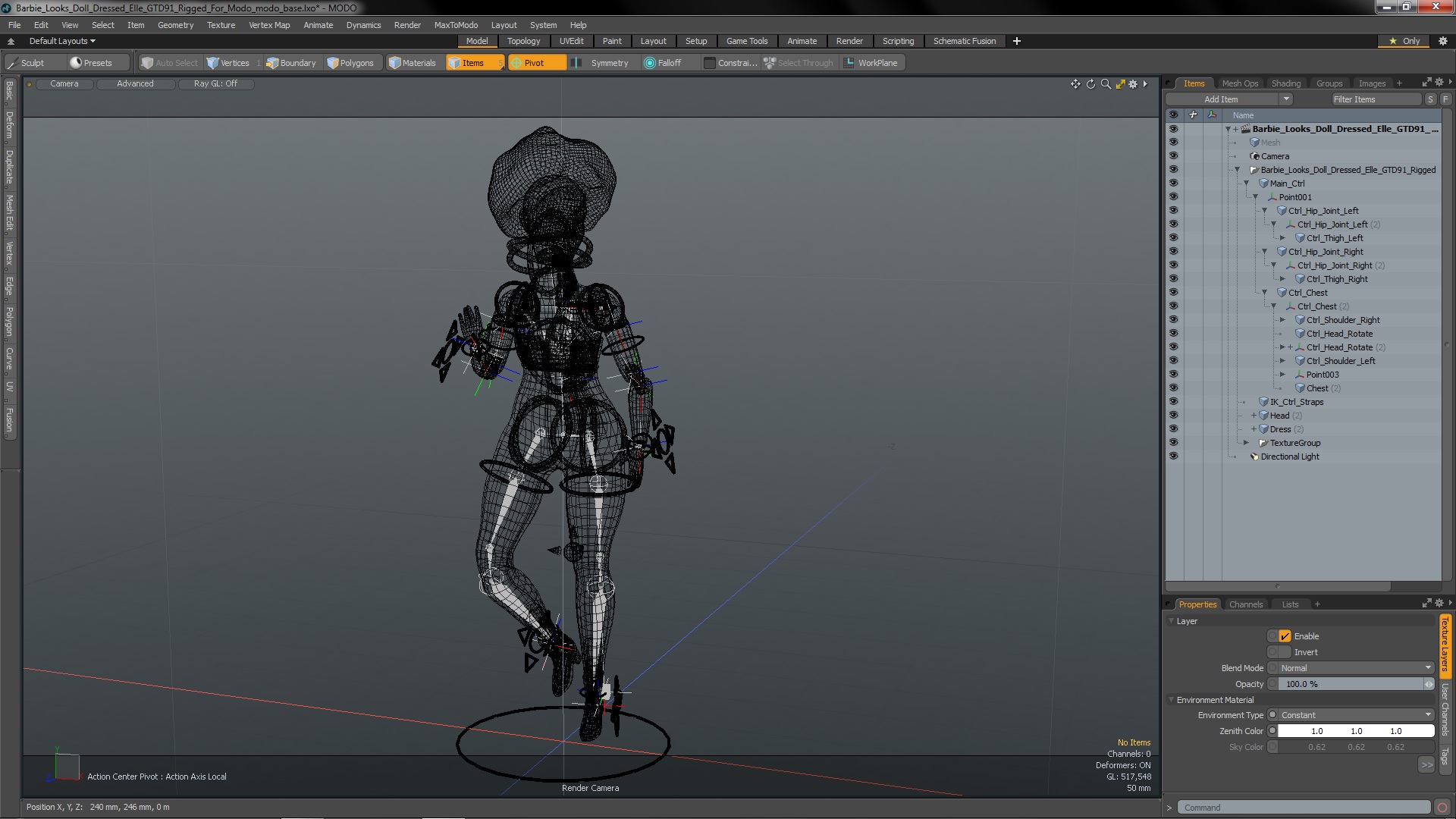Expand the Ctrl_Thigh_Left node
Image resolution: width=1456 pixels, height=819 pixels.
[x=1282, y=238]
